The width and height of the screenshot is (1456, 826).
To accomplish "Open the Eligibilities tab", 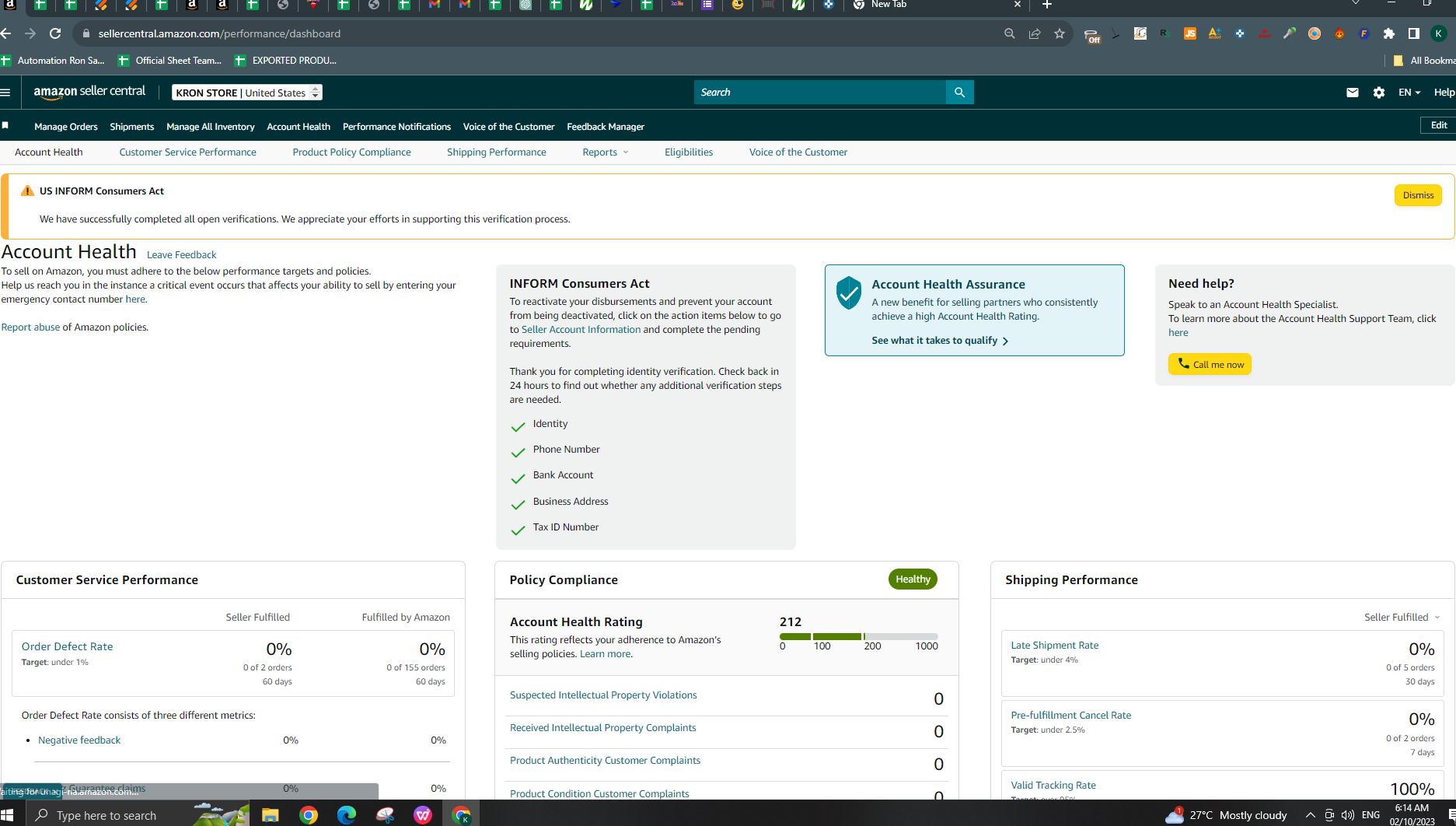I will point(689,152).
